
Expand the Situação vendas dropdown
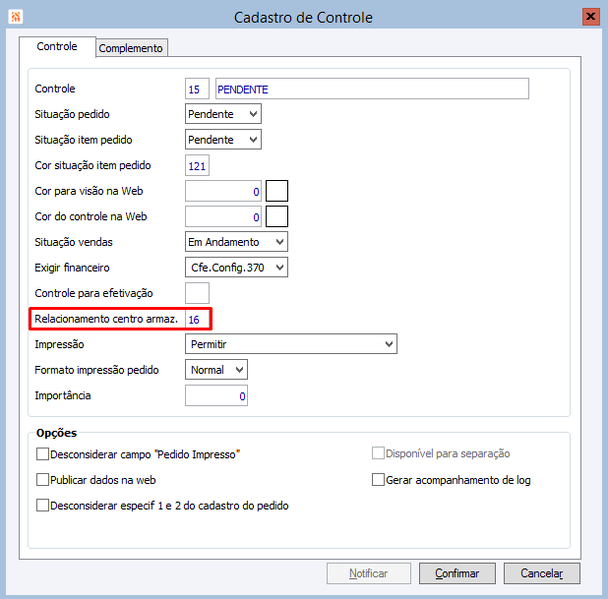click(x=236, y=242)
